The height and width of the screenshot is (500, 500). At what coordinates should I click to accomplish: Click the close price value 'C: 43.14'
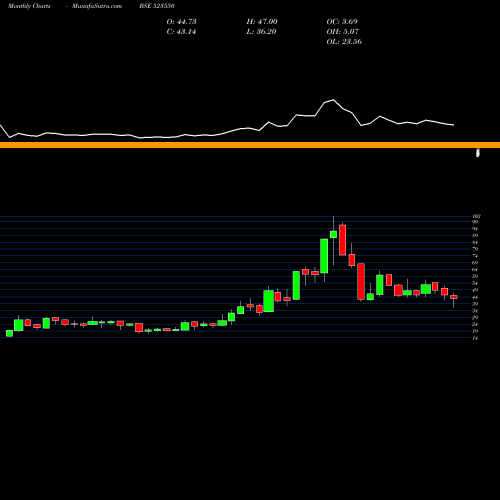[181, 32]
